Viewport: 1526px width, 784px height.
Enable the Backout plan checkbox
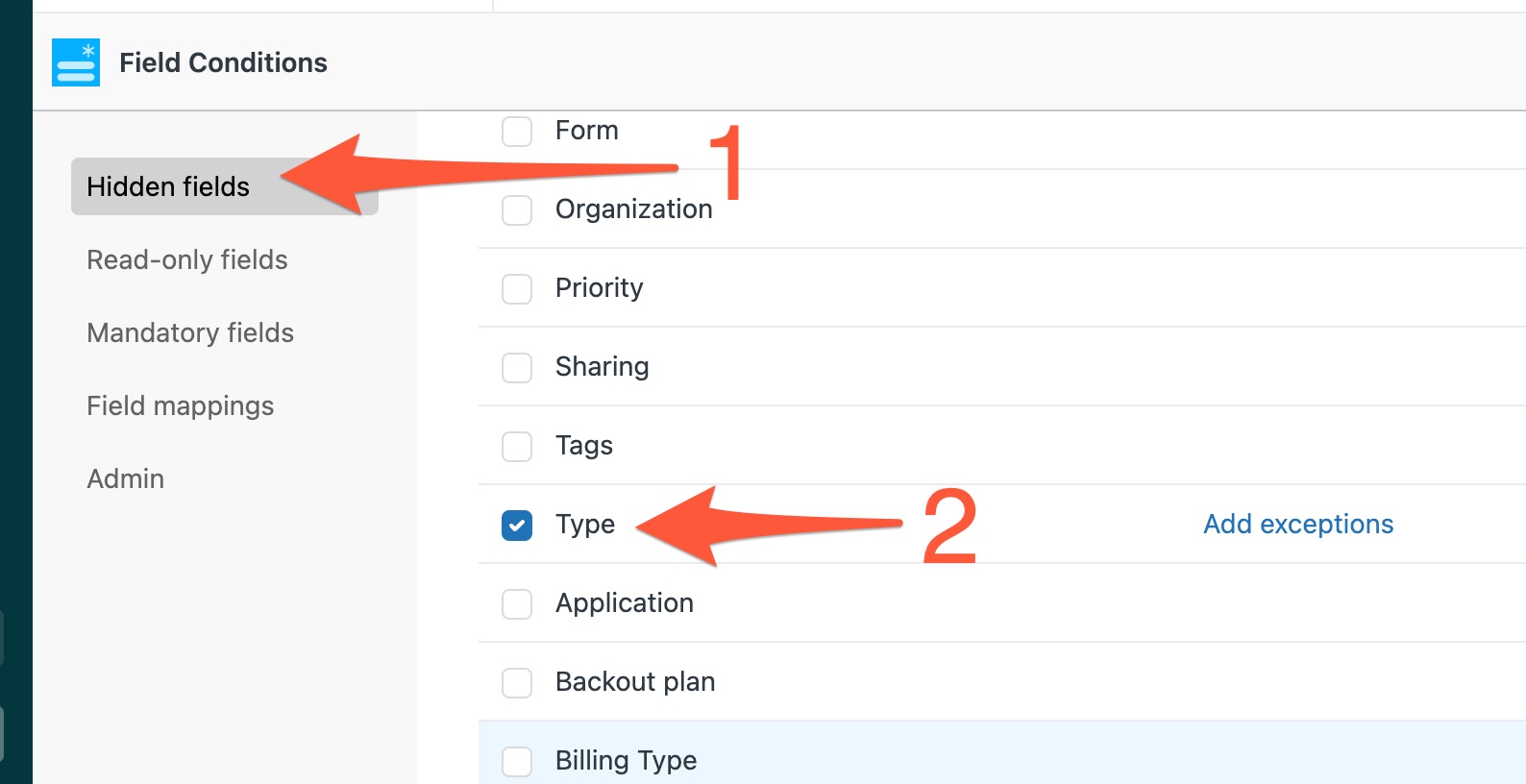click(517, 683)
